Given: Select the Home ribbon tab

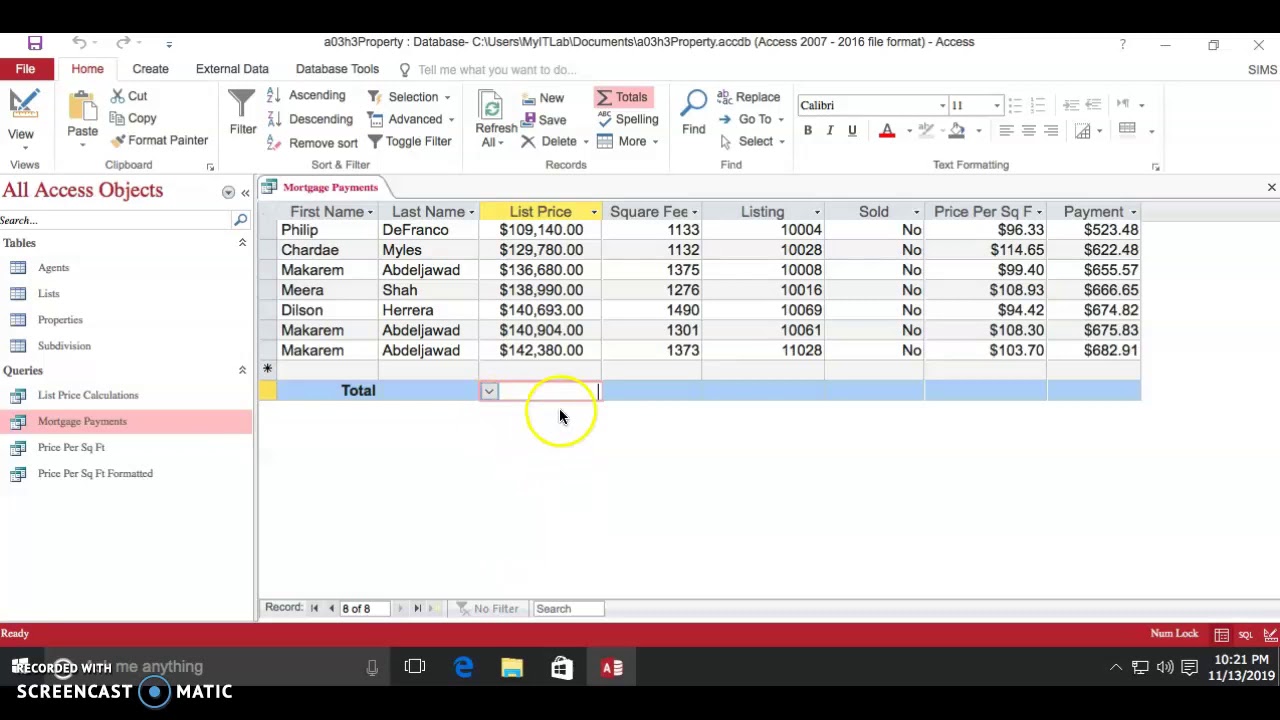Looking at the screenshot, I should pos(87,69).
